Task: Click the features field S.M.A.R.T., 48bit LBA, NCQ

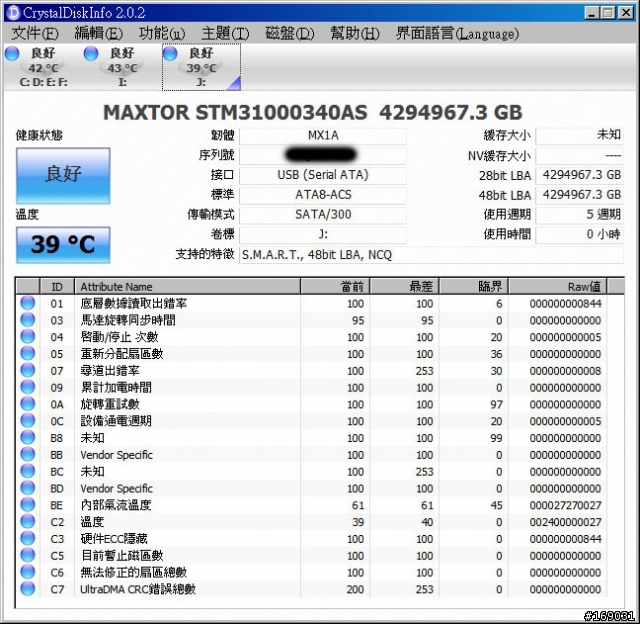Action: click(x=431, y=255)
